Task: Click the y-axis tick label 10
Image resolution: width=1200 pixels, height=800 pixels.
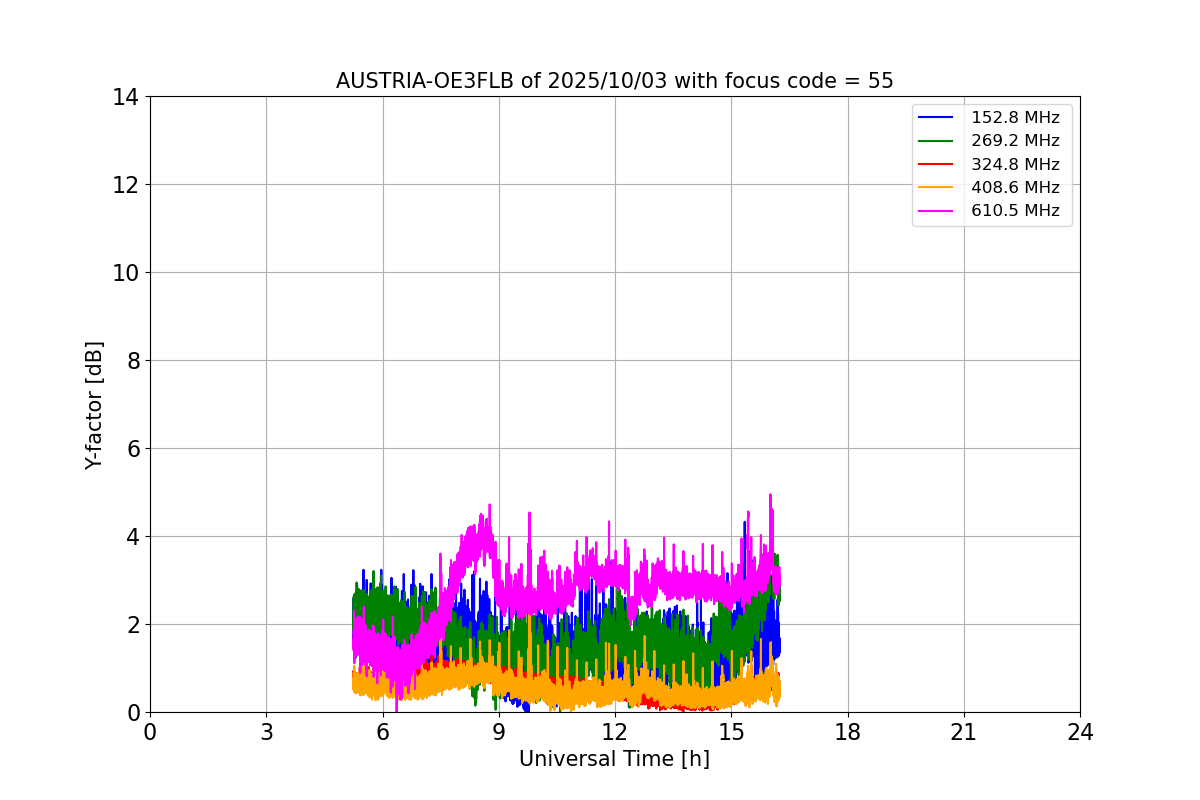Action: click(x=125, y=273)
